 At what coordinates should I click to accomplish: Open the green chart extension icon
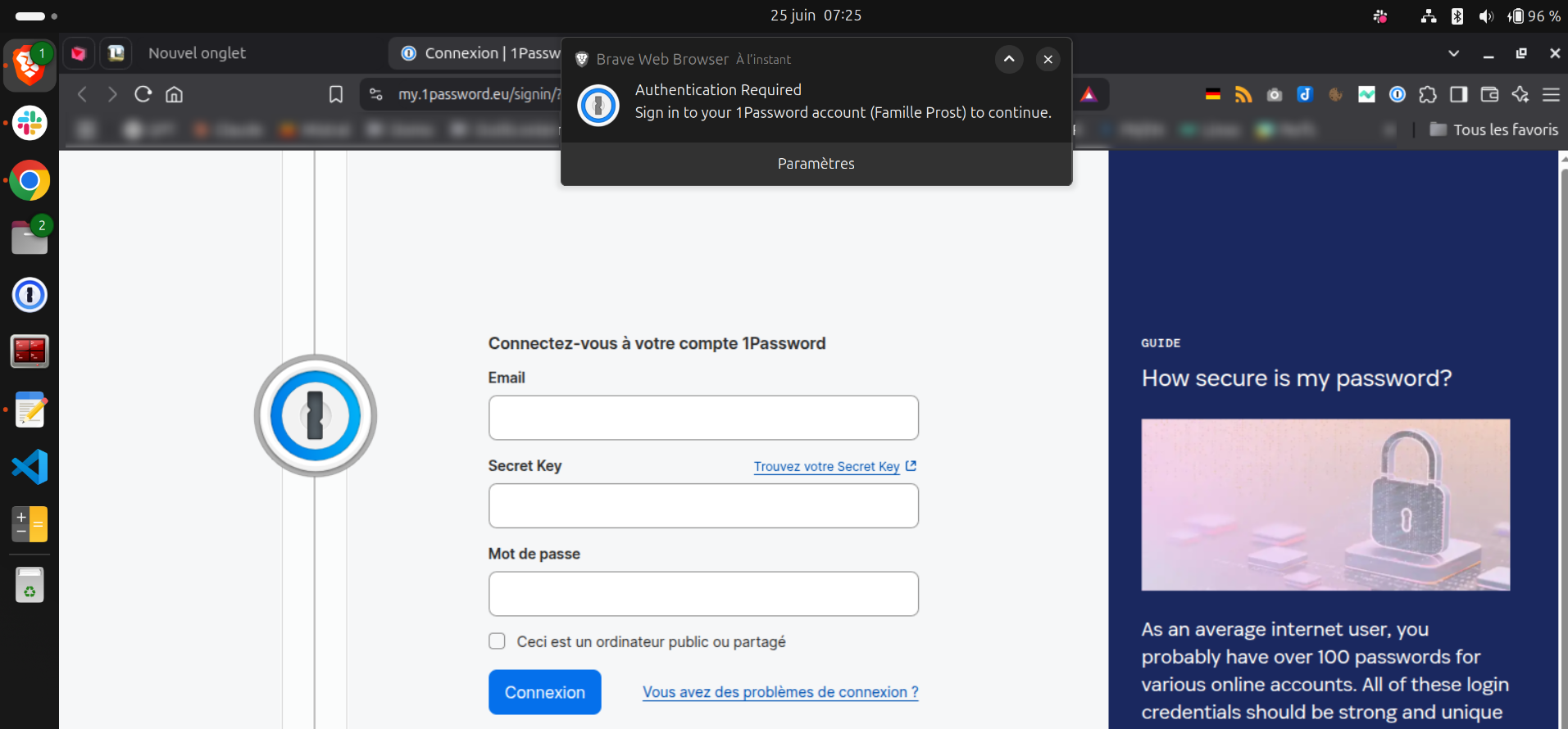click(1366, 94)
